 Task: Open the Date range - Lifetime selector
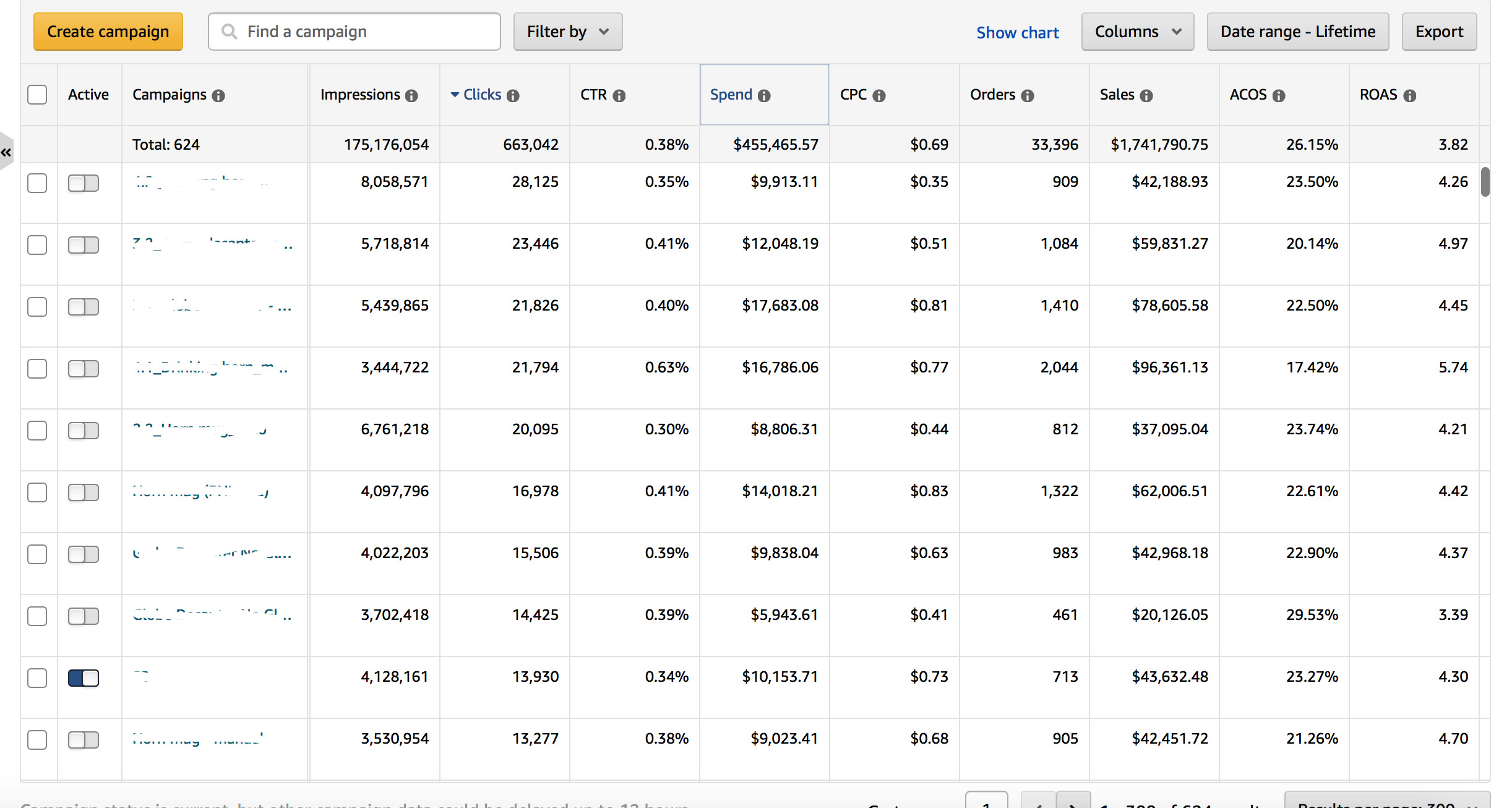point(1297,32)
